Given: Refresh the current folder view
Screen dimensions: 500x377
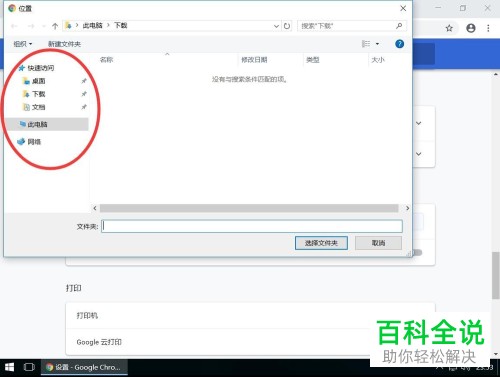Looking at the screenshot, I should click(287, 26).
